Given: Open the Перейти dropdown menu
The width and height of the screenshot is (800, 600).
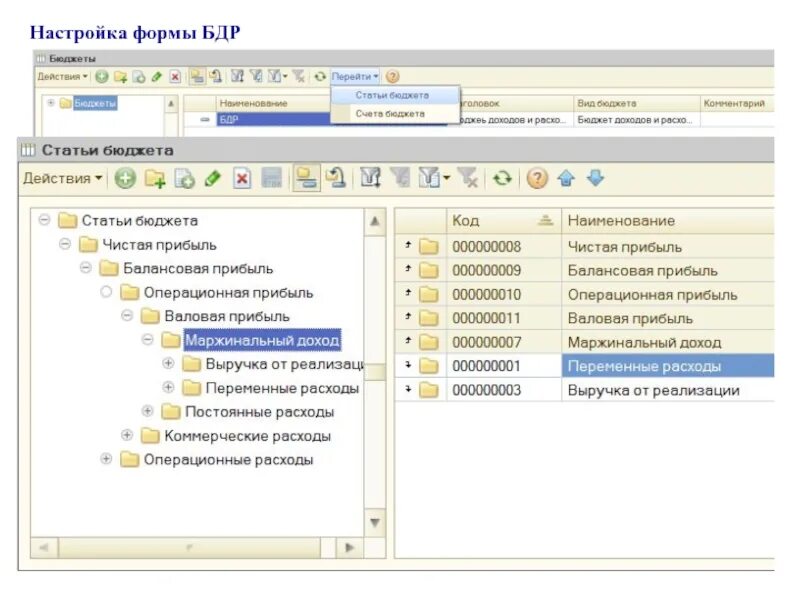Looking at the screenshot, I should [355, 77].
